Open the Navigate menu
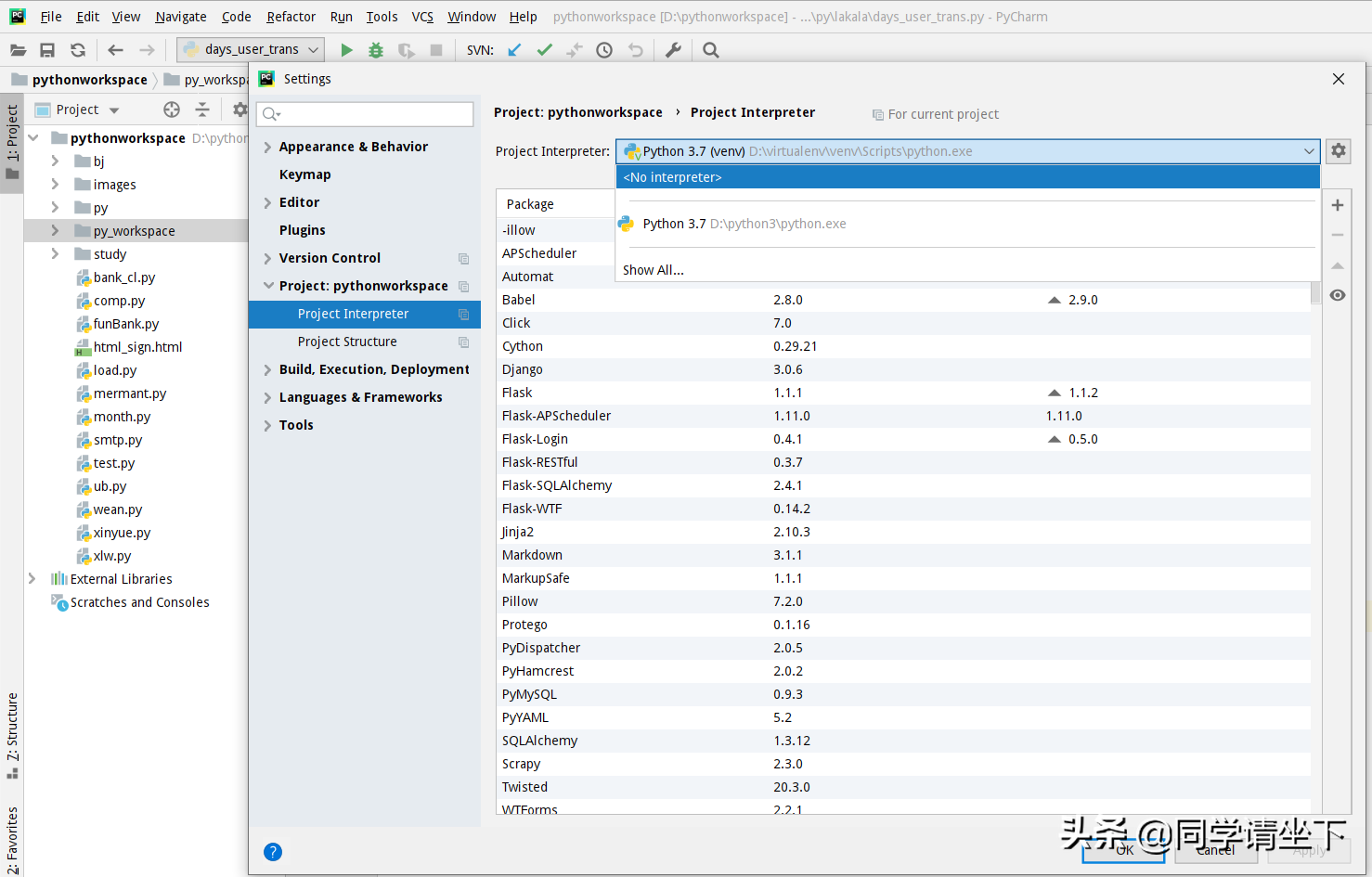Screen dimensions: 1372x877 click(x=181, y=17)
